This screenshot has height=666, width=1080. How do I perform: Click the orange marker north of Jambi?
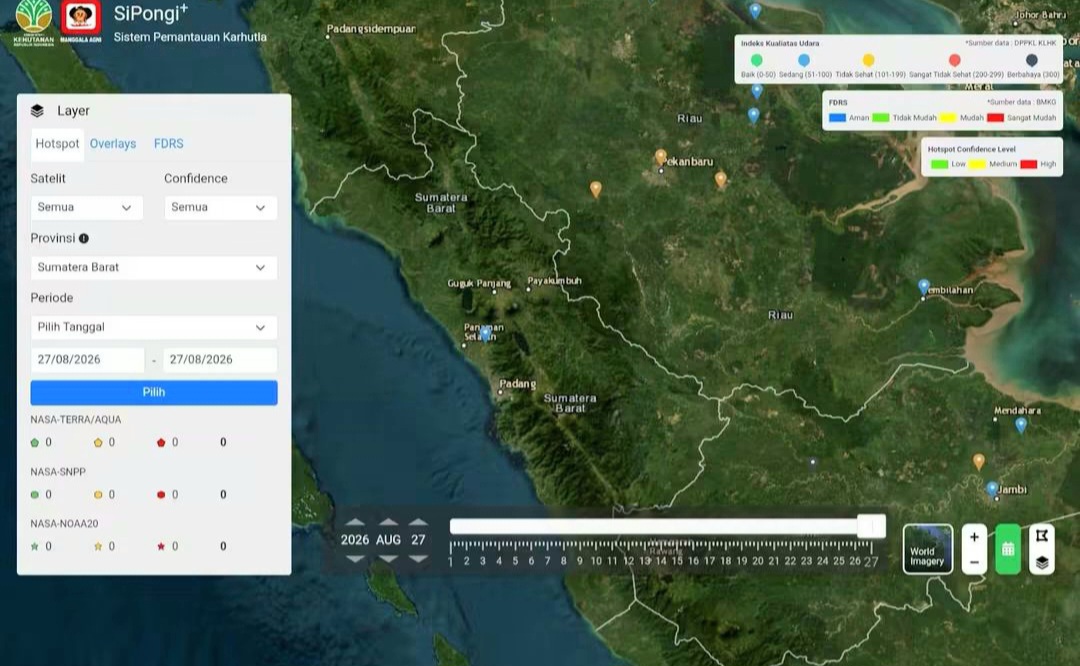pos(979,461)
